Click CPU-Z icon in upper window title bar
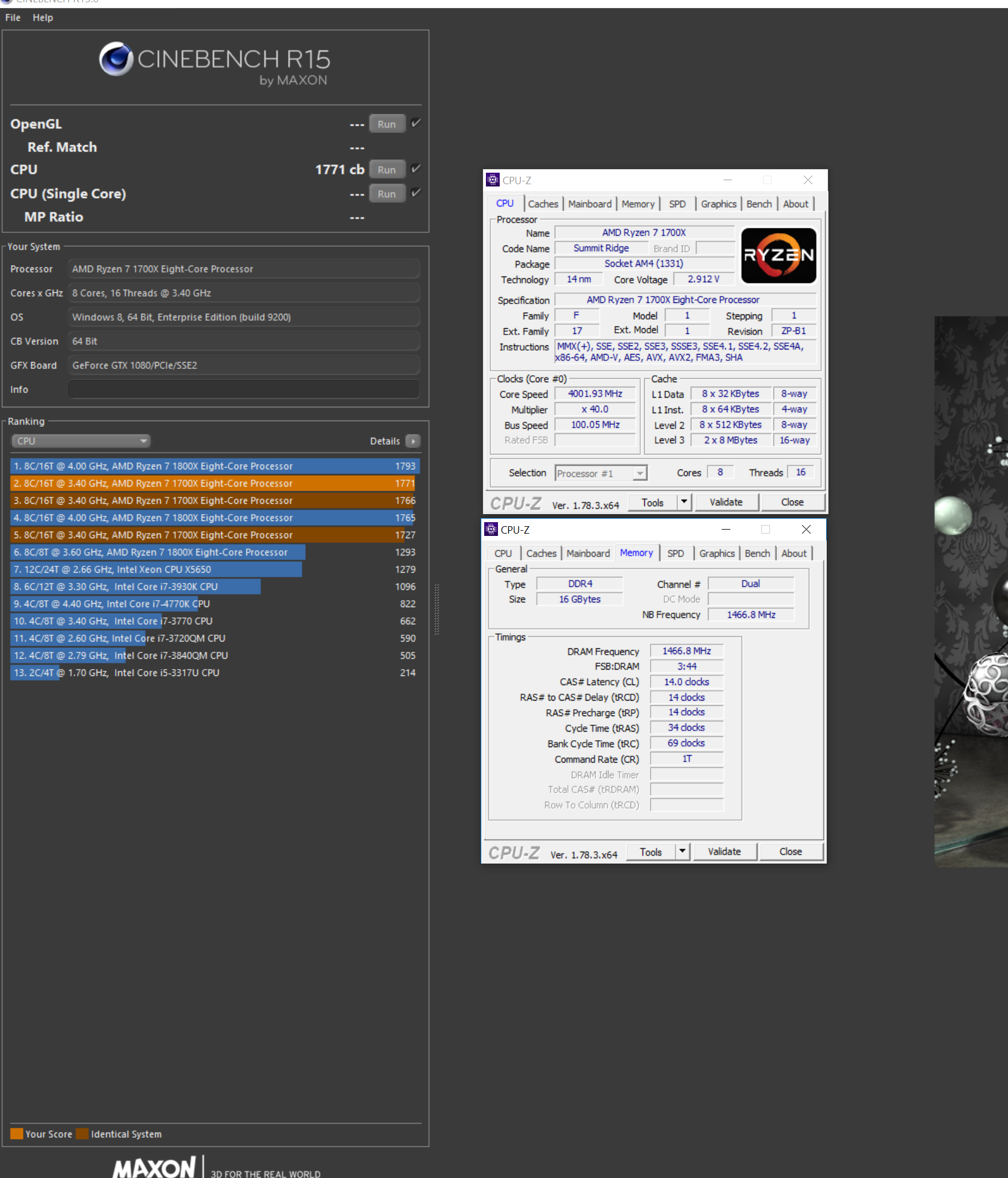This screenshot has height=1178, width=1008. (x=492, y=180)
